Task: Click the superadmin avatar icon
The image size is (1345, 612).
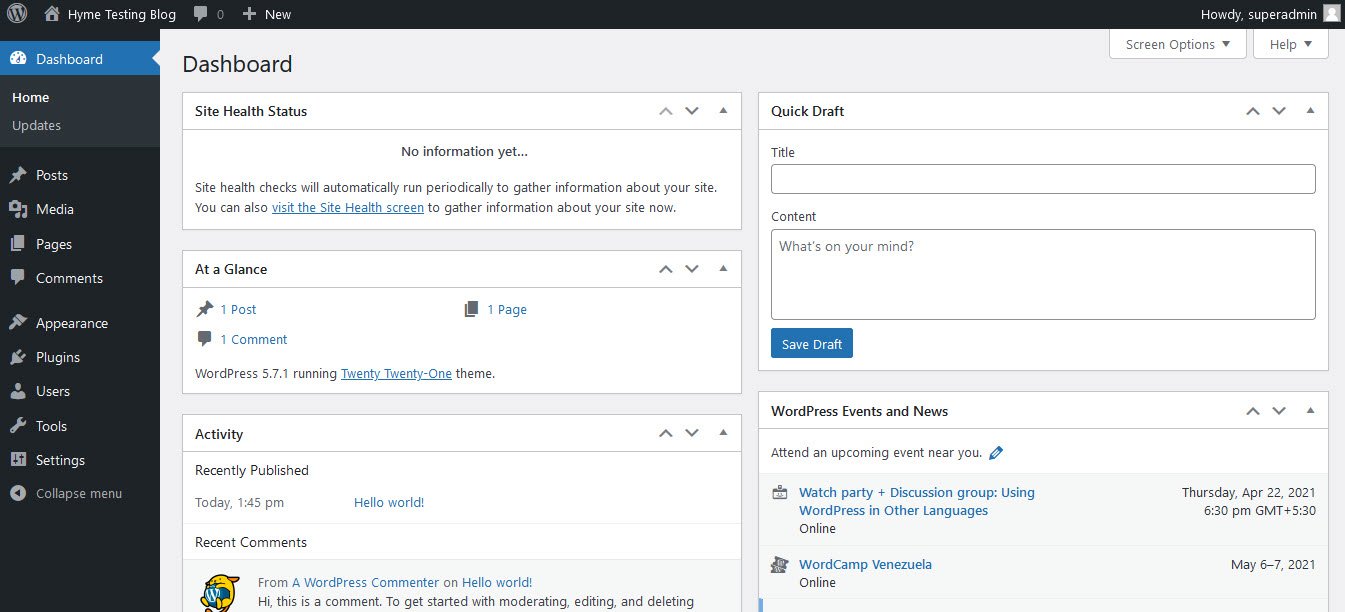Action: click(x=1331, y=14)
